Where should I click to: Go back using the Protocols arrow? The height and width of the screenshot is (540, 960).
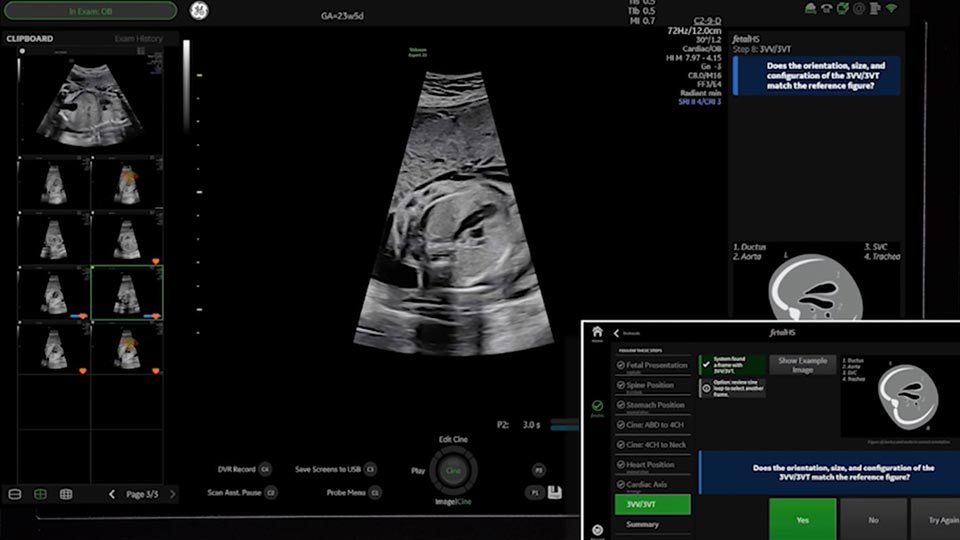(x=617, y=333)
